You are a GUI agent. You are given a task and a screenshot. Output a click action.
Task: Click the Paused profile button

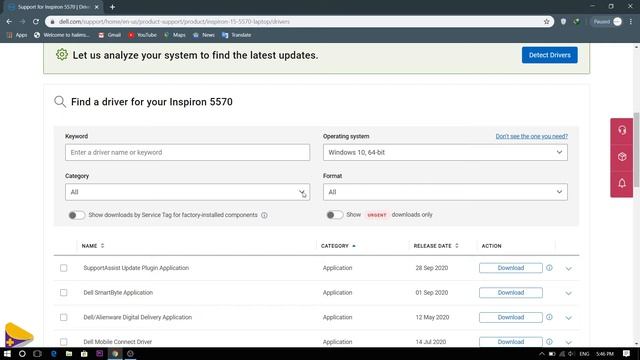(x=607, y=22)
